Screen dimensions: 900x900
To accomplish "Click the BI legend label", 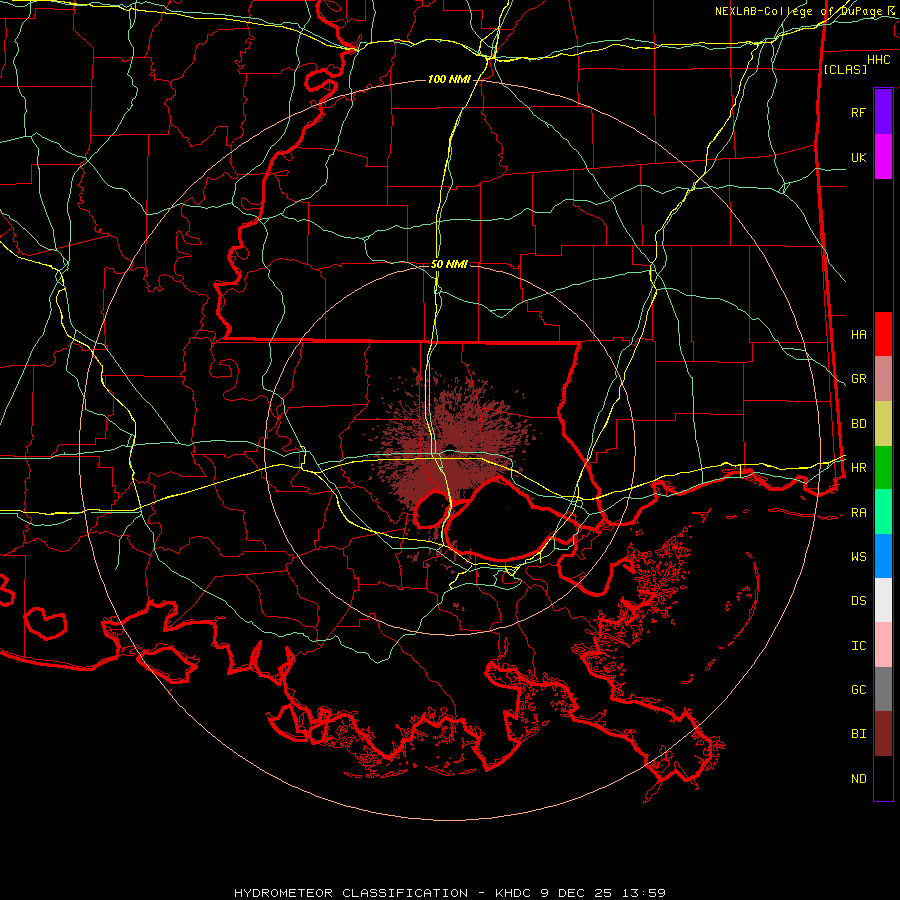I will tap(859, 734).
